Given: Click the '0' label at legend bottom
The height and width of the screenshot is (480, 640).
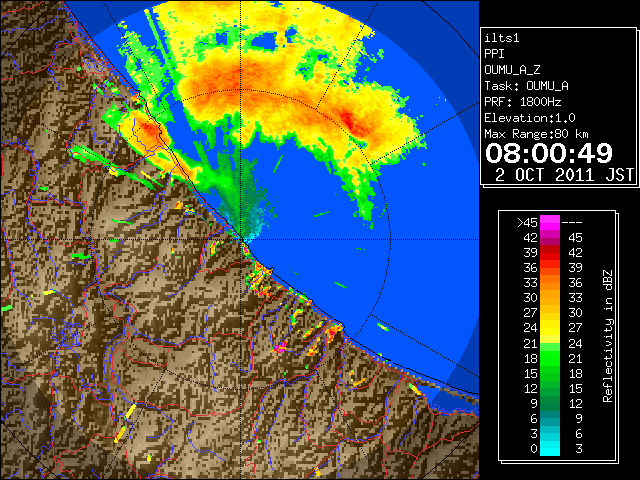Looking at the screenshot, I should [x=534, y=449].
